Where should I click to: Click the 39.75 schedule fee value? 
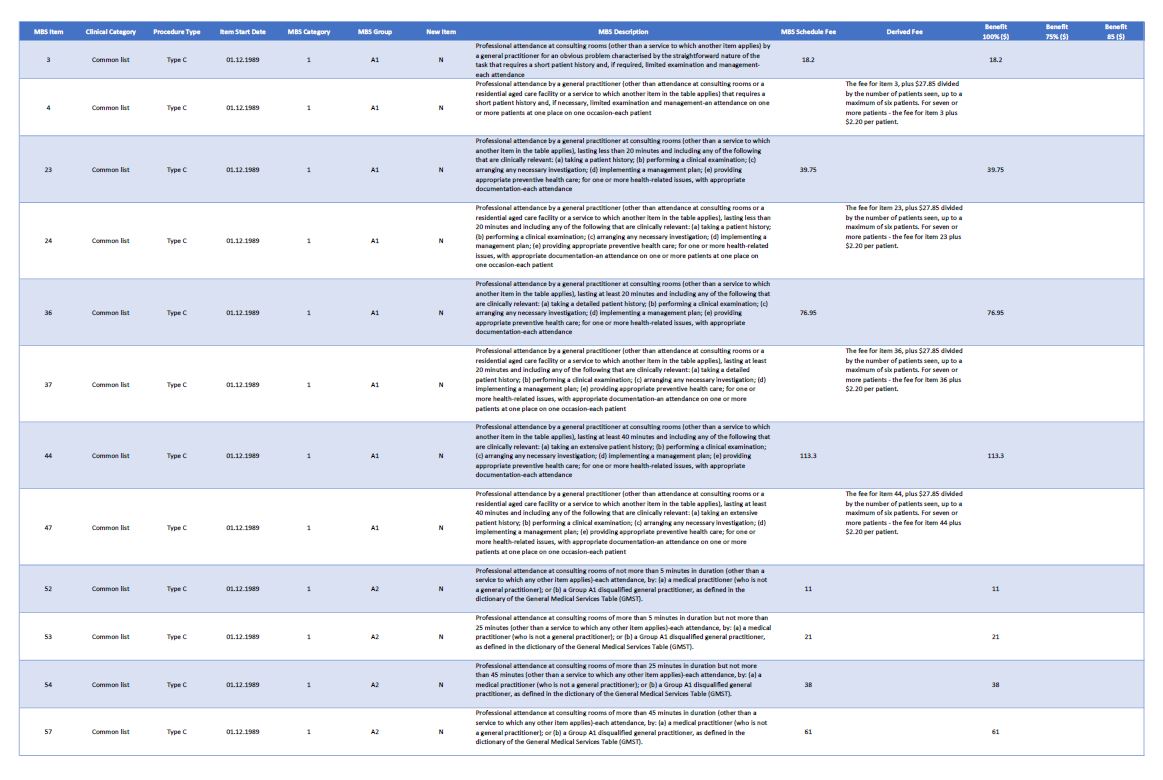(808, 170)
